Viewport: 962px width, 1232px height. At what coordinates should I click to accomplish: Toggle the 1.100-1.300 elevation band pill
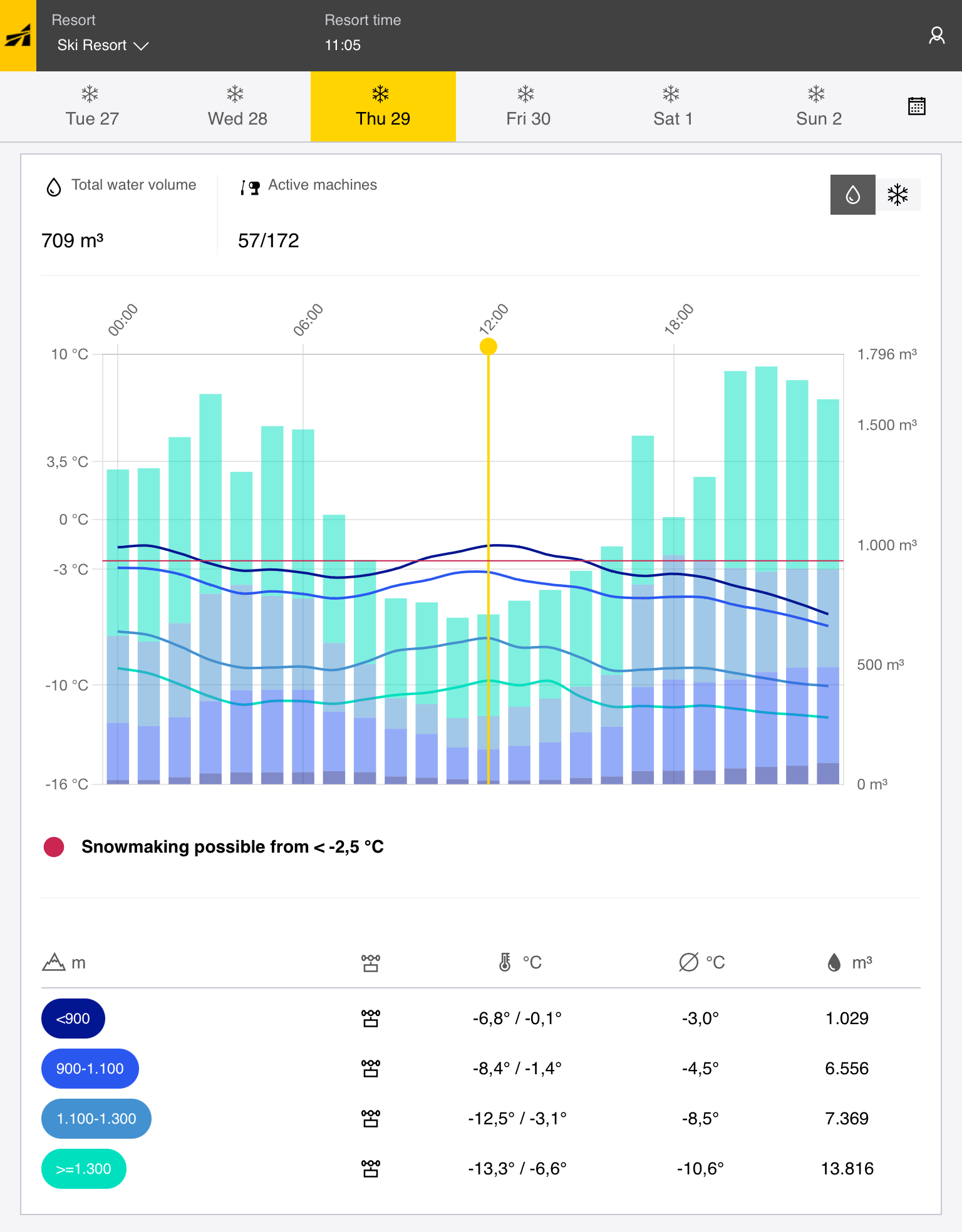pos(96,1119)
